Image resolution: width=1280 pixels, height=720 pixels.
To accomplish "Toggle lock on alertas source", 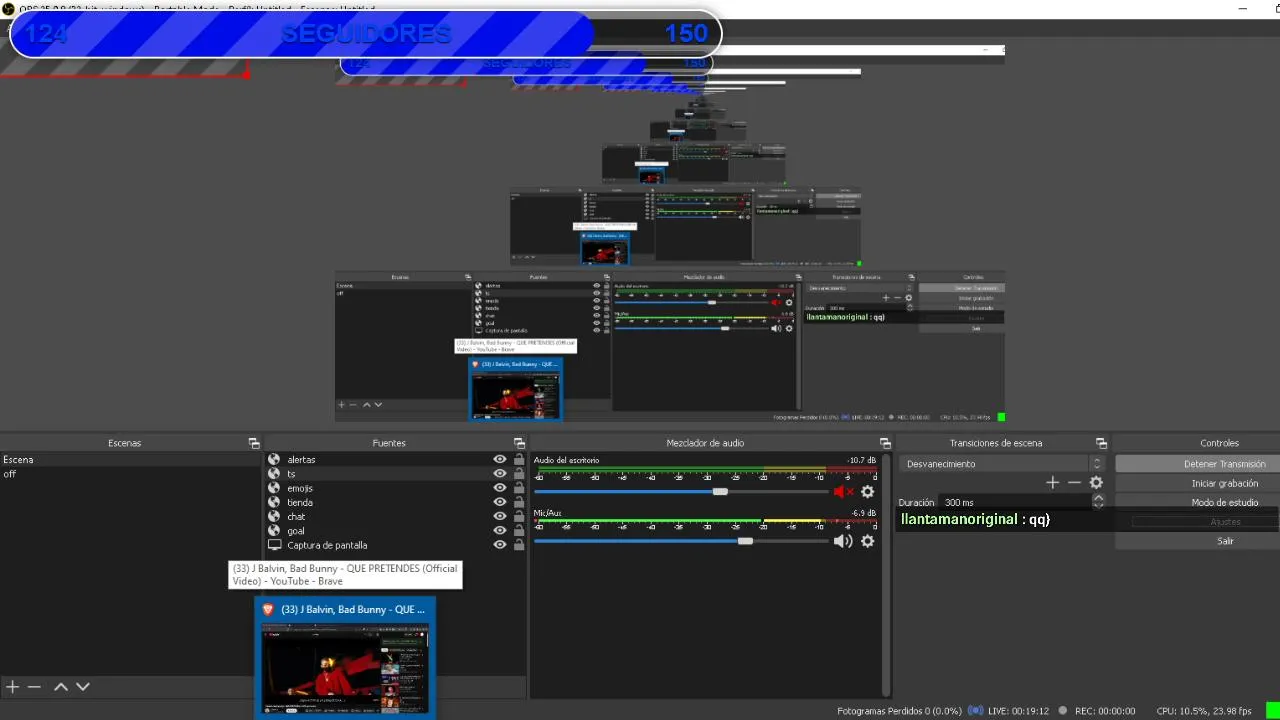I will pos(519,460).
